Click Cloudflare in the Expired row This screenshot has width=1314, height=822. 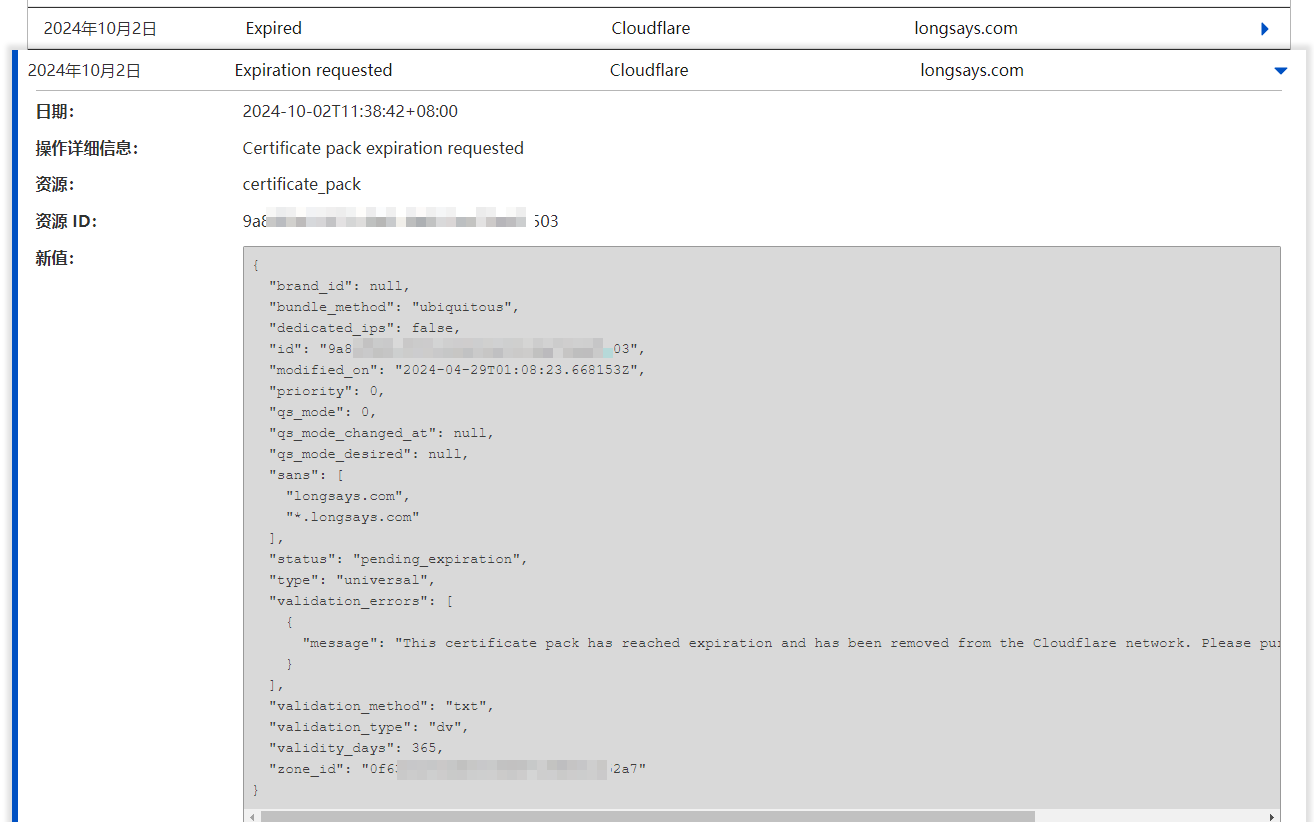[x=651, y=28]
